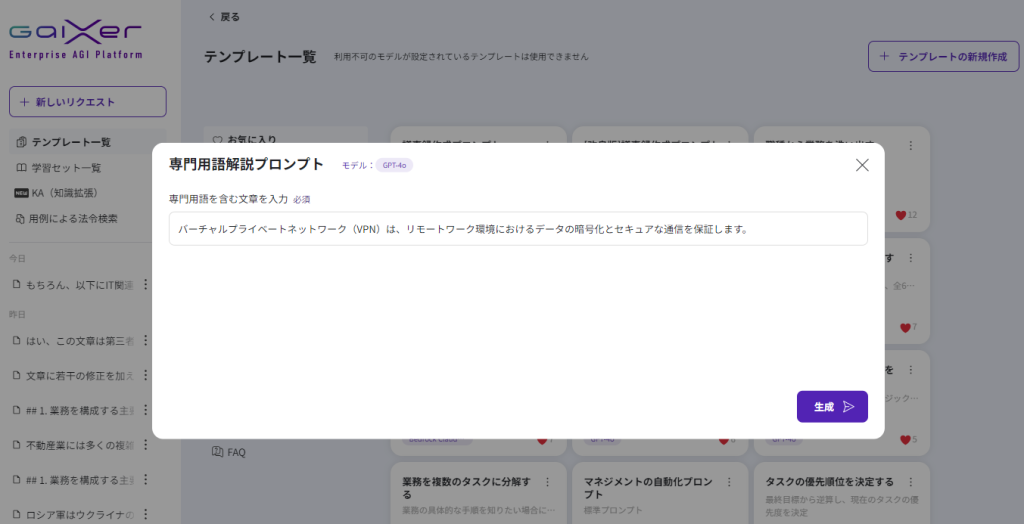This screenshot has height=524, width=1024.
Task: Open three-dot menu on マネジメントの自動化プロンプト card
Action: (x=729, y=482)
